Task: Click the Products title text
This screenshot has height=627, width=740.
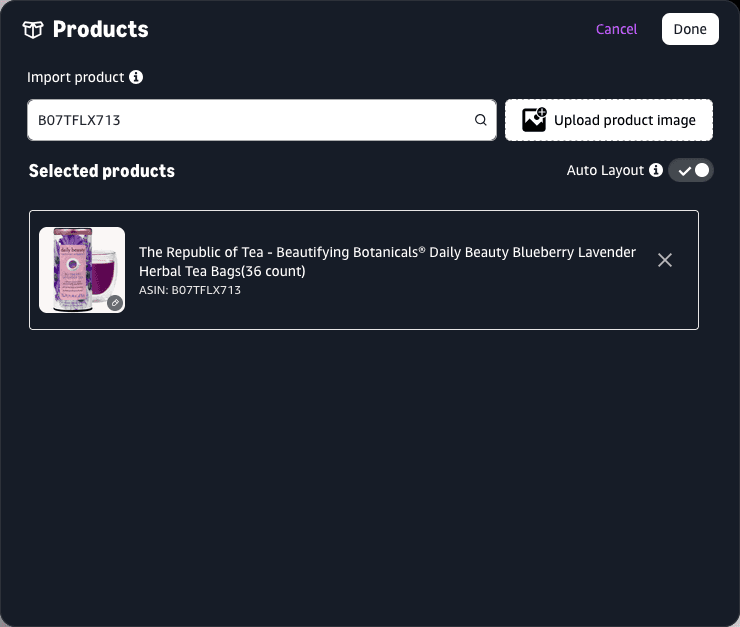Action: (101, 29)
